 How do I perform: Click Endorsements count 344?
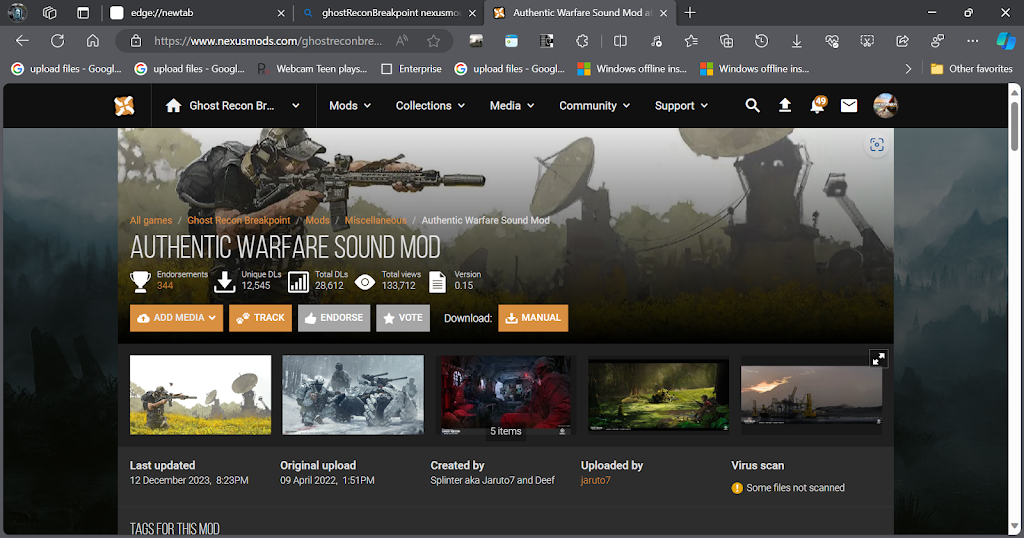tap(165, 285)
